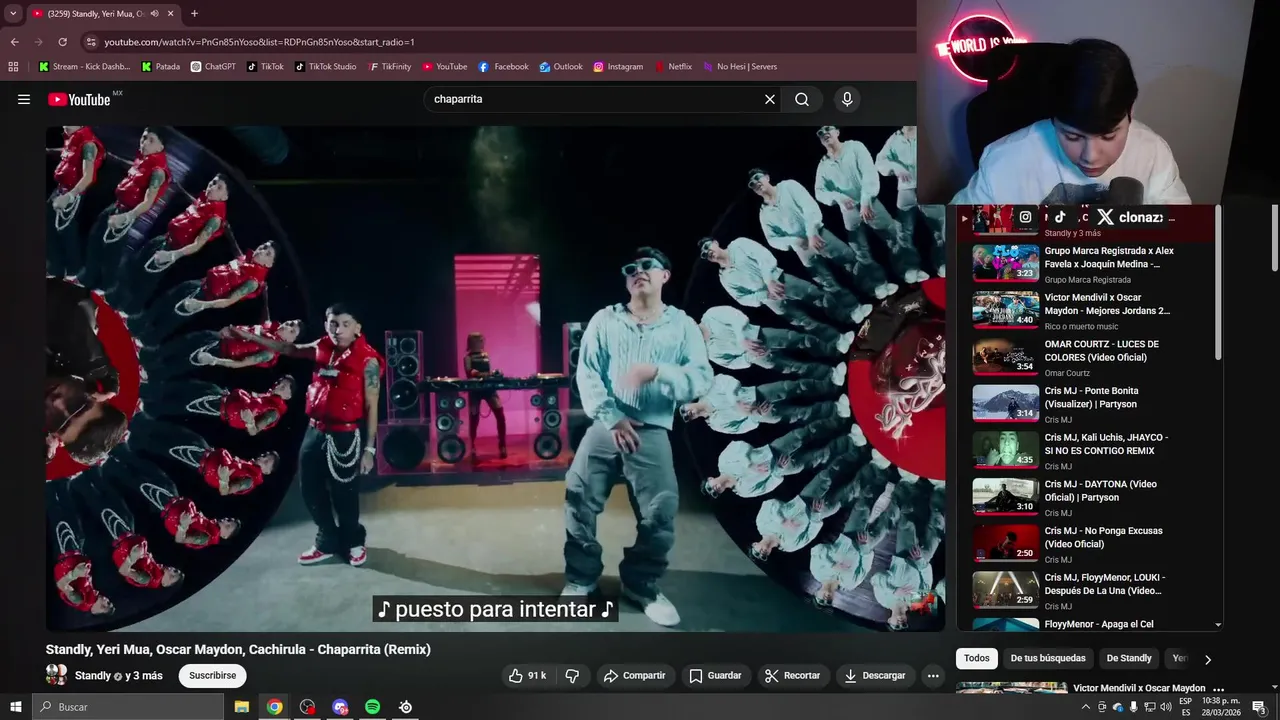
Task: Open the TikTok Studio bookmark
Action: (325, 67)
